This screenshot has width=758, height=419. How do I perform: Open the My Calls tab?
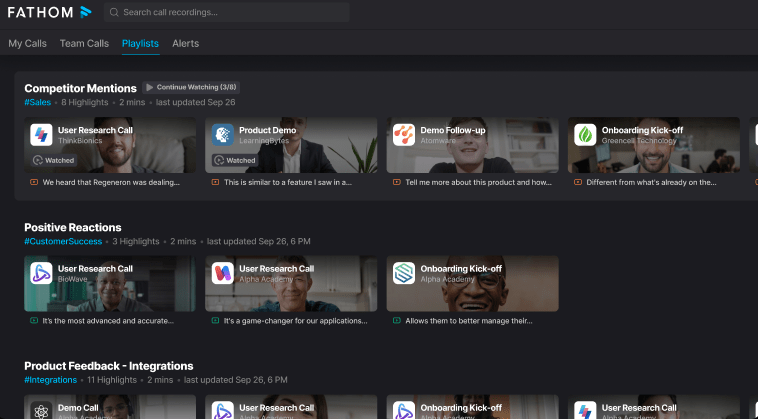[28, 43]
